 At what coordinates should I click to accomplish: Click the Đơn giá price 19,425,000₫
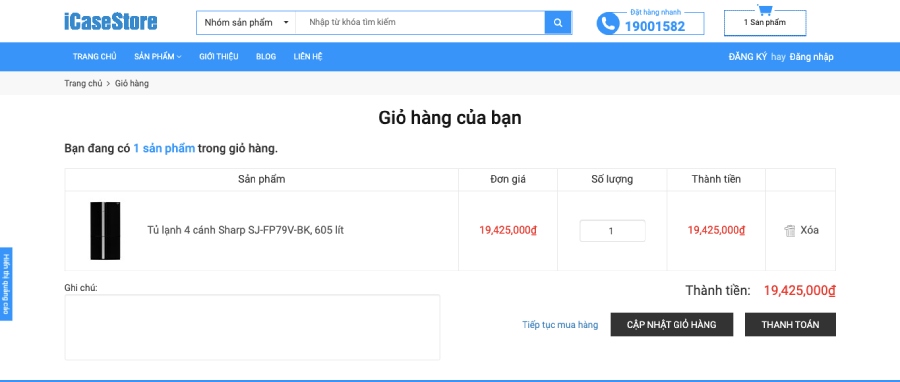tap(508, 230)
